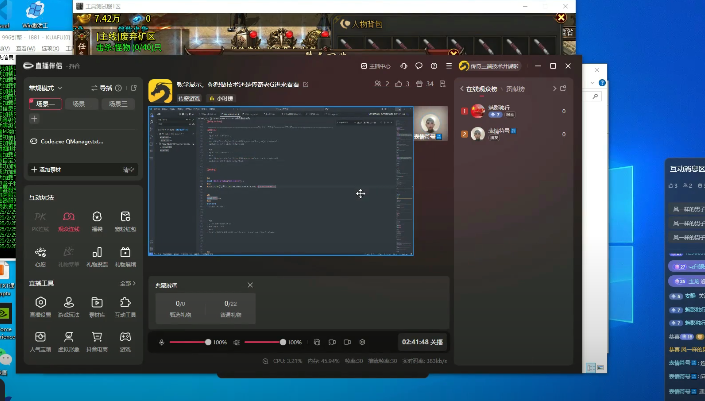
Task: Open the 福袋 gift bag interaction tool
Action: 97,219
